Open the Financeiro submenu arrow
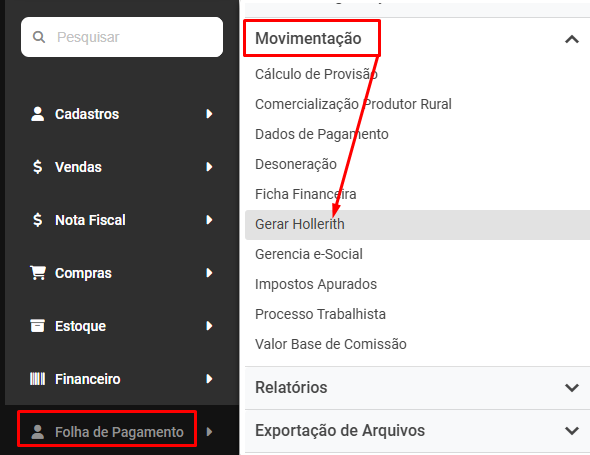Image resolution: width=590 pixels, height=455 pixels. point(209,379)
